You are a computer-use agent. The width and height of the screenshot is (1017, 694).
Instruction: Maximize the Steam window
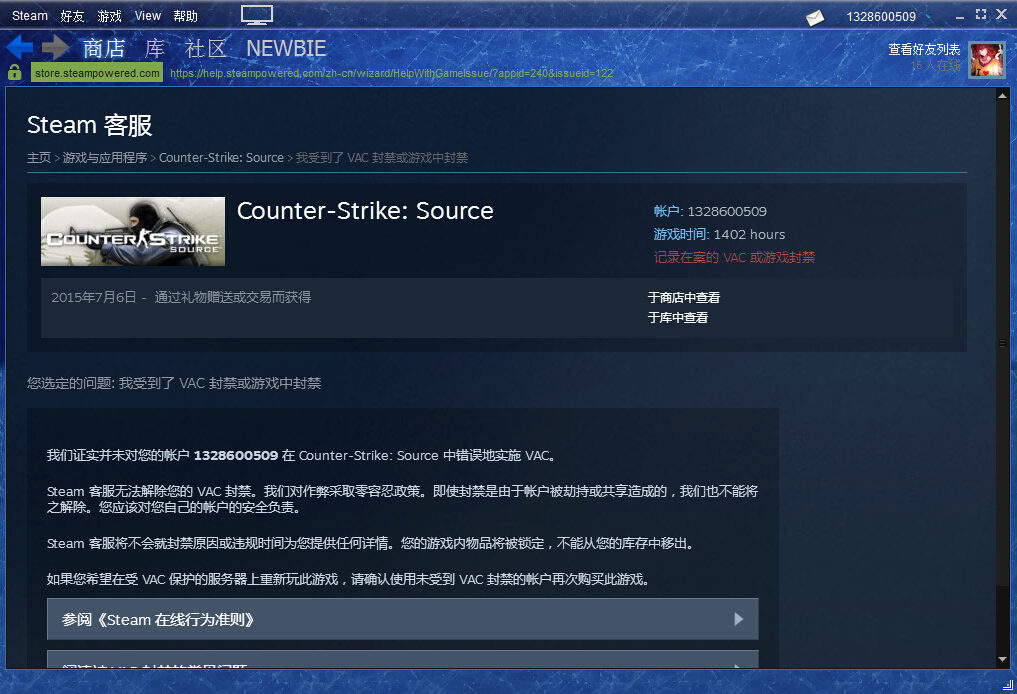click(x=981, y=14)
